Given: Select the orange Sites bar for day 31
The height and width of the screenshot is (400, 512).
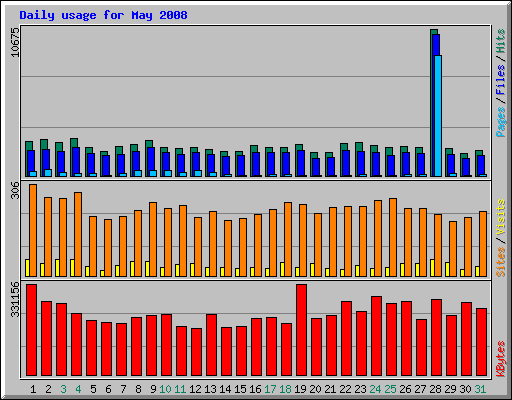Looking at the screenshot, I should tap(483, 244).
